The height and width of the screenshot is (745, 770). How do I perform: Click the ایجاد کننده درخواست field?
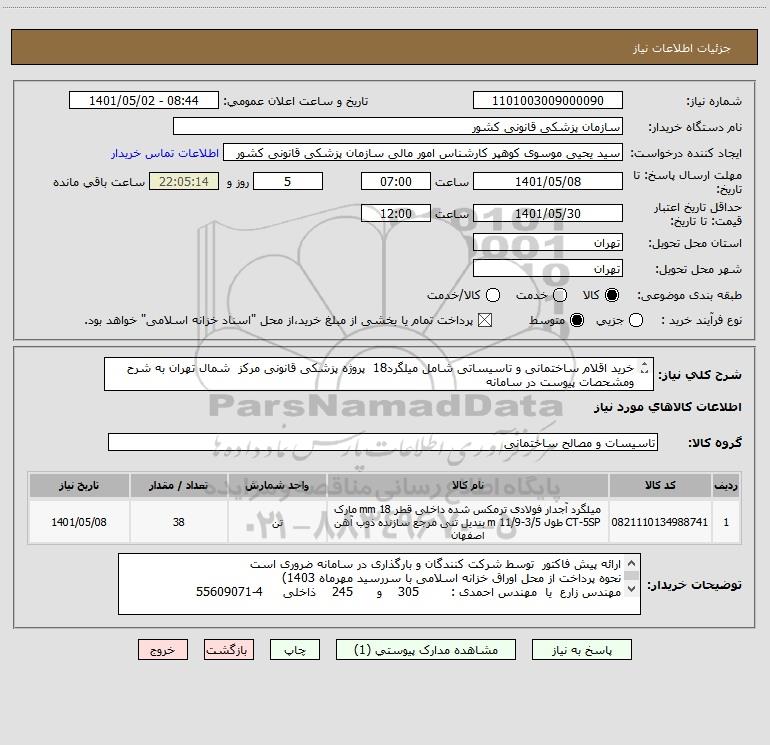coord(423,152)
